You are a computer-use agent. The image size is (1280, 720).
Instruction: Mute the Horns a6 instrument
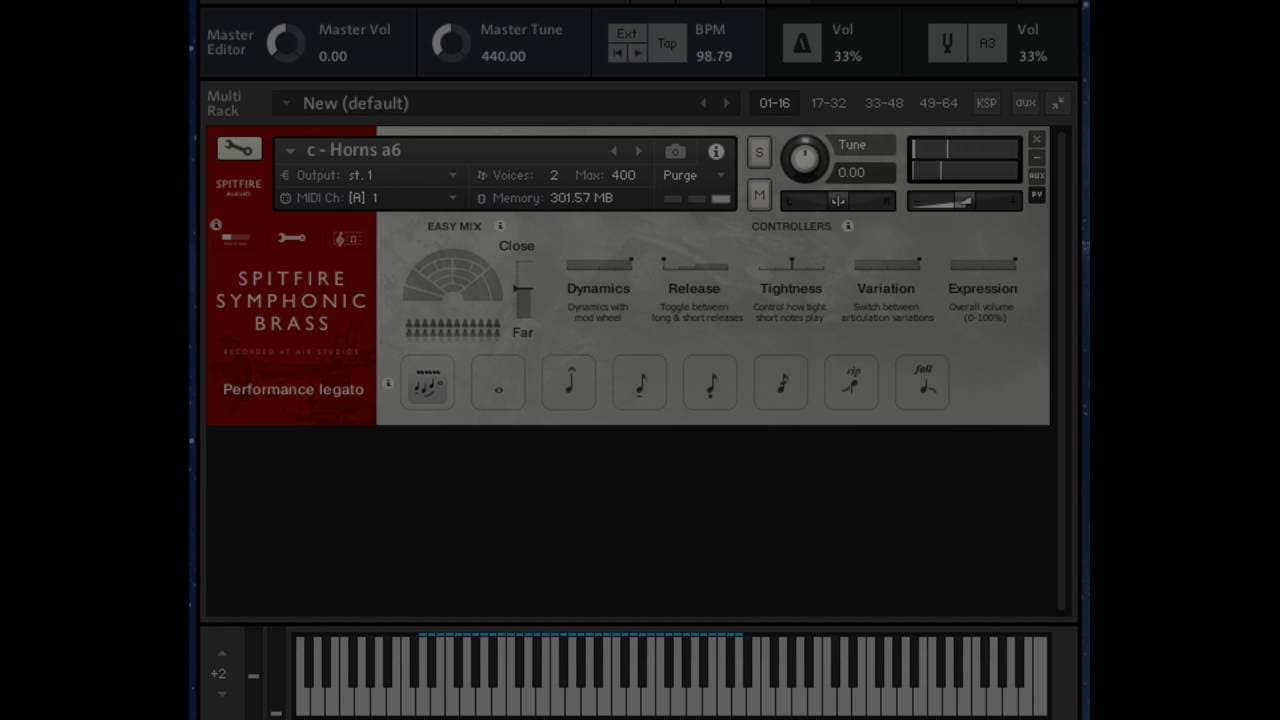click(759, 195)
